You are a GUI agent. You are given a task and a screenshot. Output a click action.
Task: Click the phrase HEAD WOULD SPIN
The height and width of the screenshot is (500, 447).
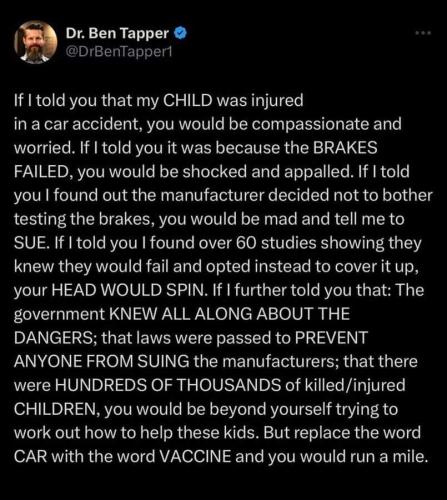click(x=127, y=290)
